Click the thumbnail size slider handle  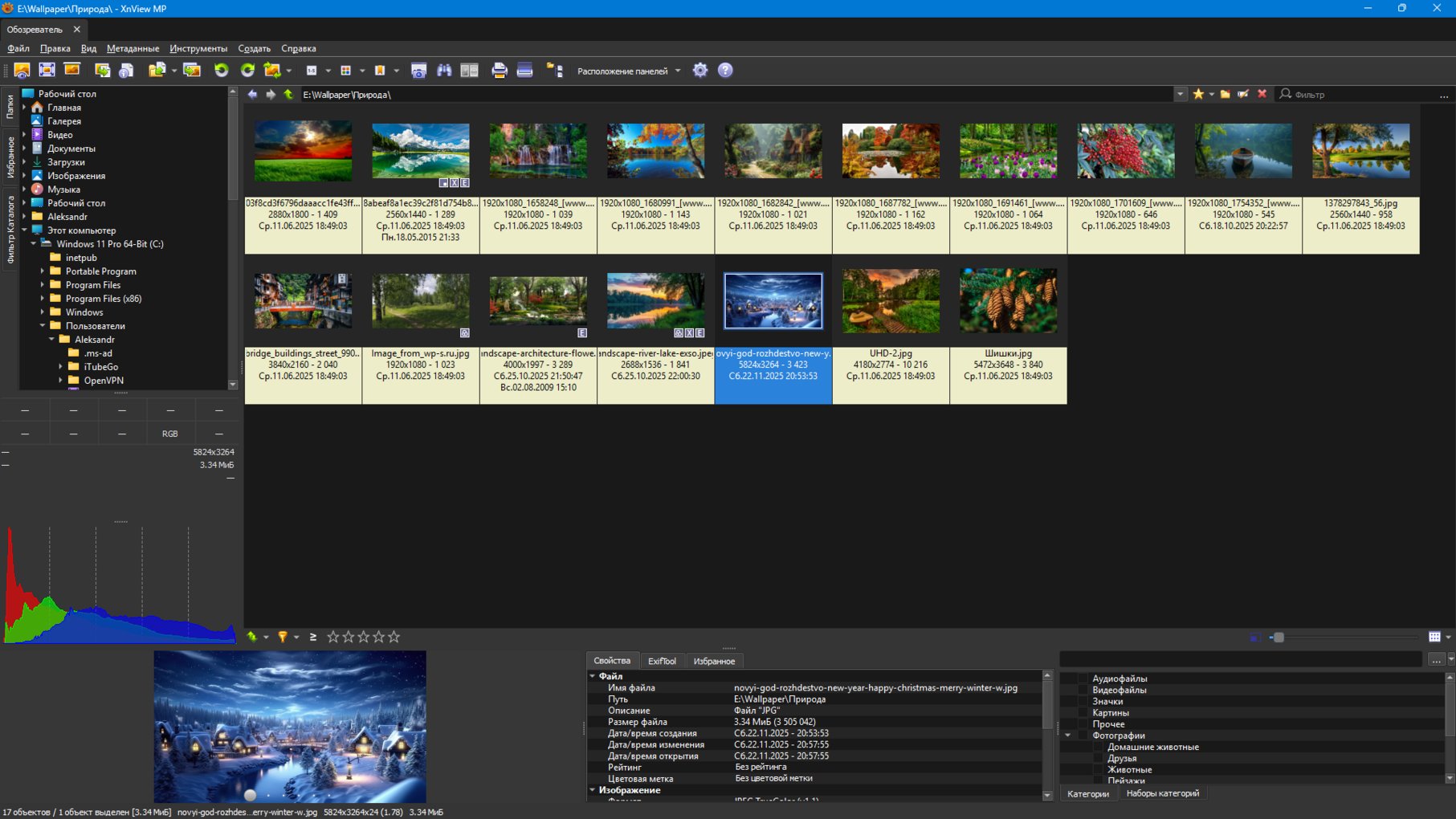point(1279,638)
